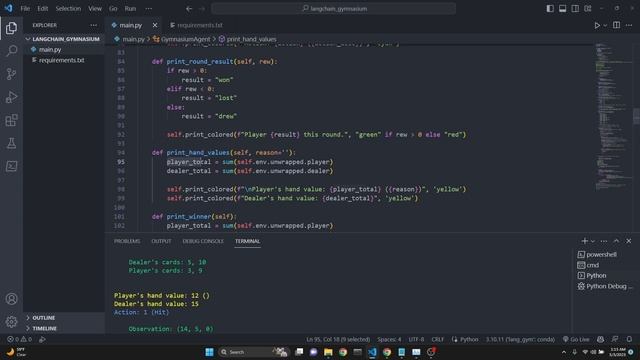This screenshot has width=640, height=360.
Task: Switch to the OUTPUT panel tab
Action: (x=161, y=241)
